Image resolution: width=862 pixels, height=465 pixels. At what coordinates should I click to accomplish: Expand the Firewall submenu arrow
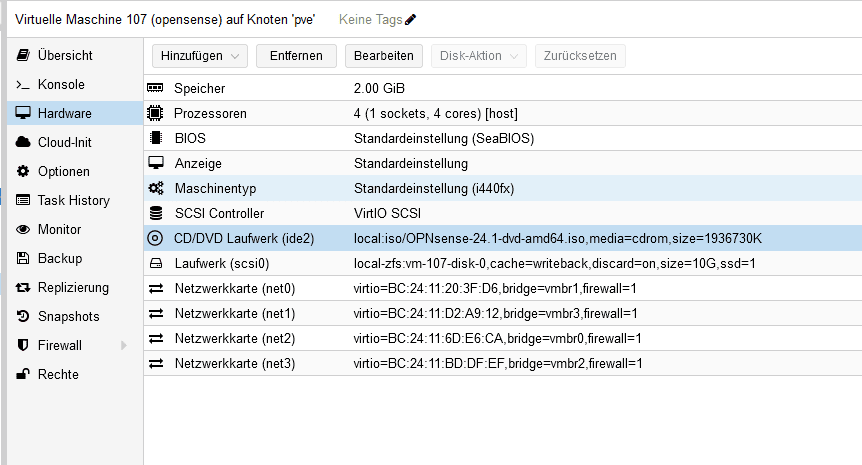[x=124, y=346]
